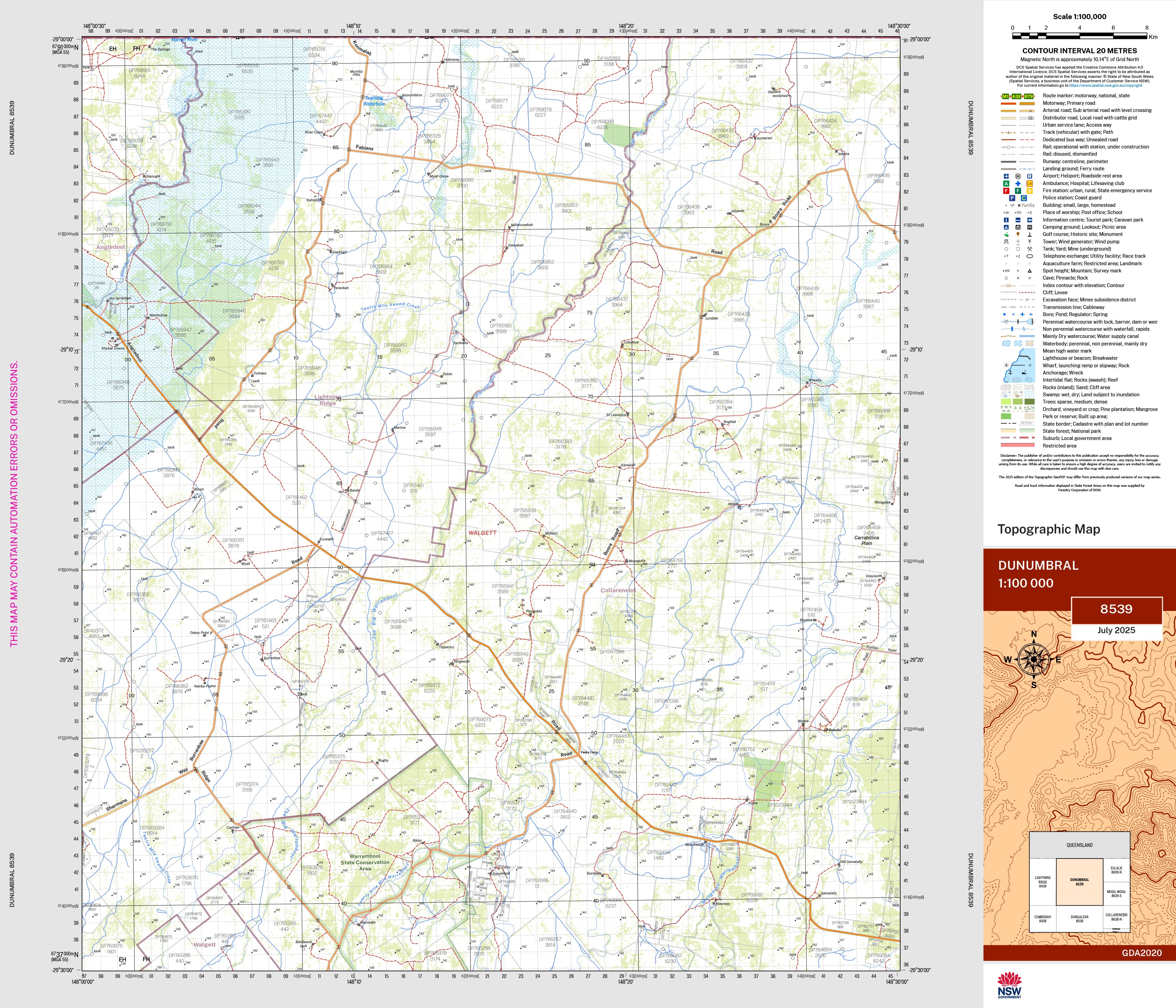Select the Police station P icon
Image resolution: width=1176 pixels, height=1008 pixels.
point(1012,198)
